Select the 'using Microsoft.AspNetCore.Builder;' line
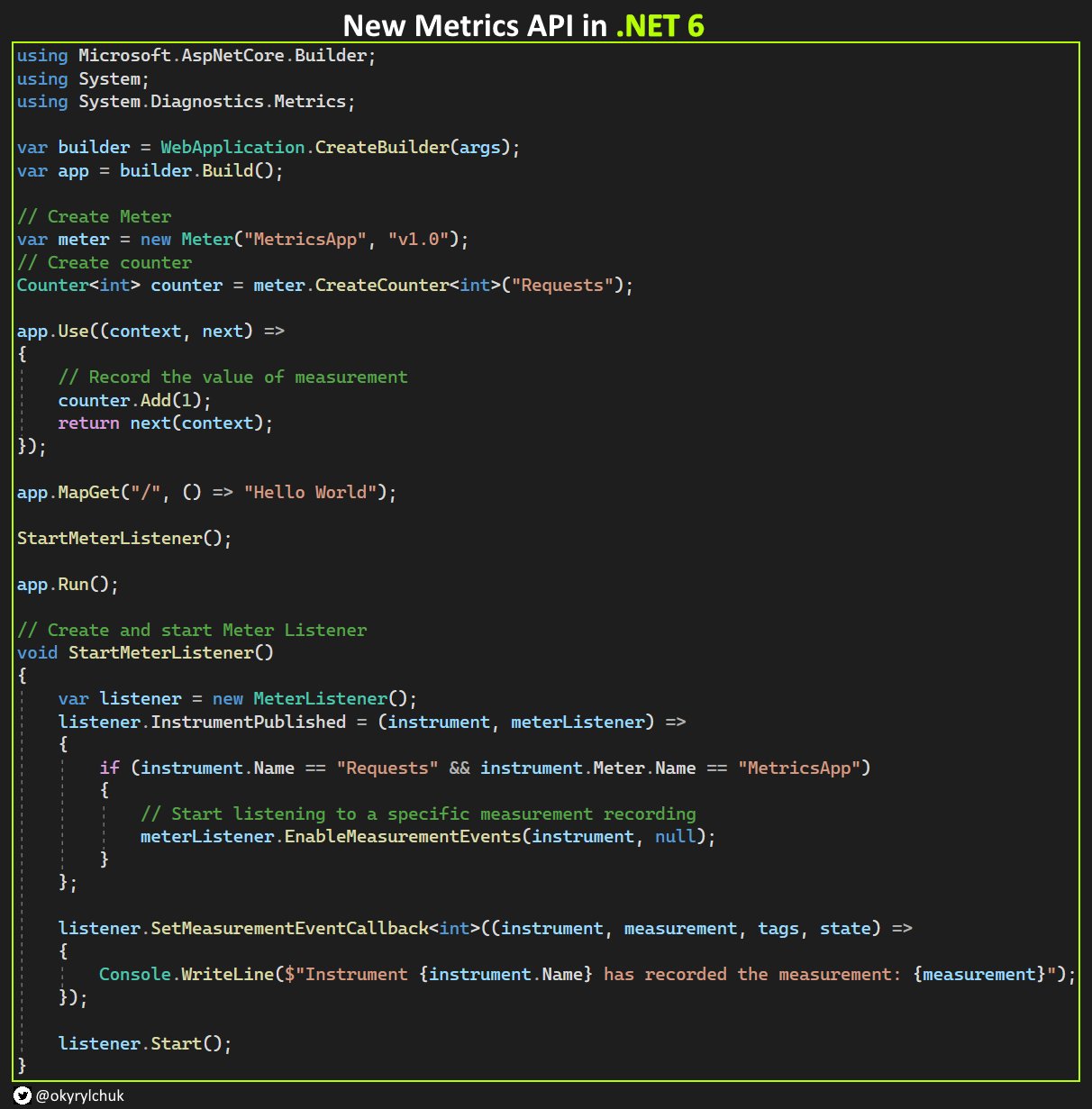Viewport: 1092px width, 1109px height. click(x=194, y=55)
